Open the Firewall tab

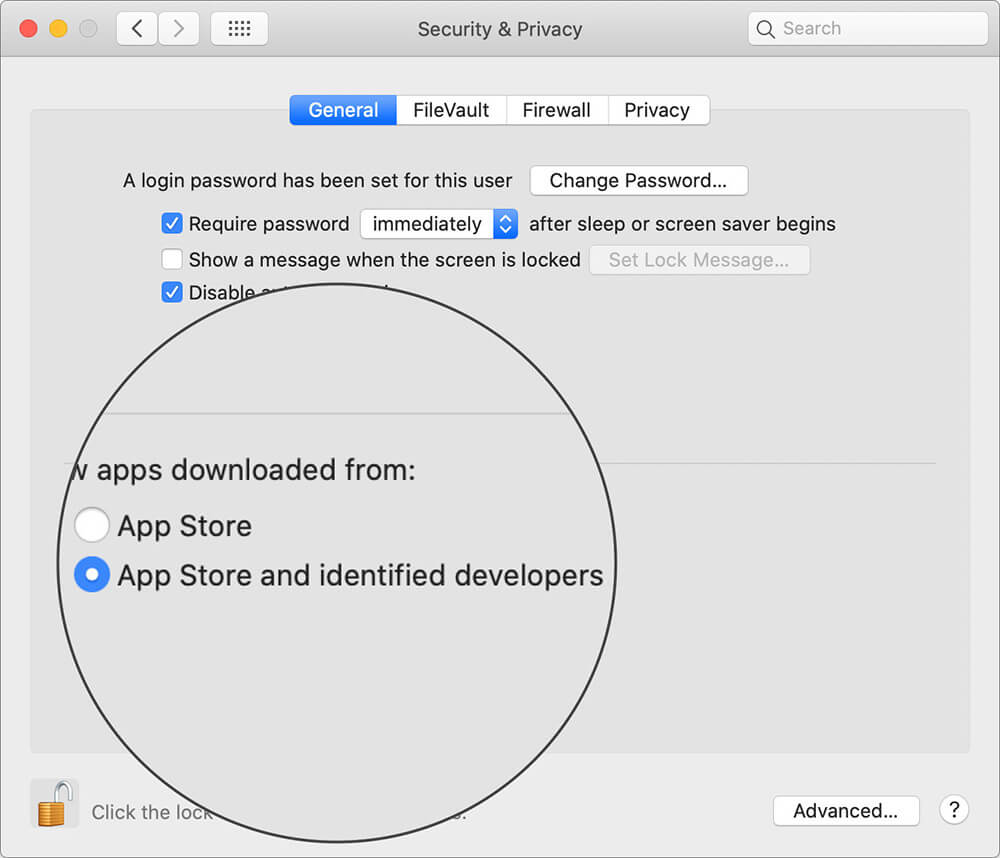click(x=556, y=110)
